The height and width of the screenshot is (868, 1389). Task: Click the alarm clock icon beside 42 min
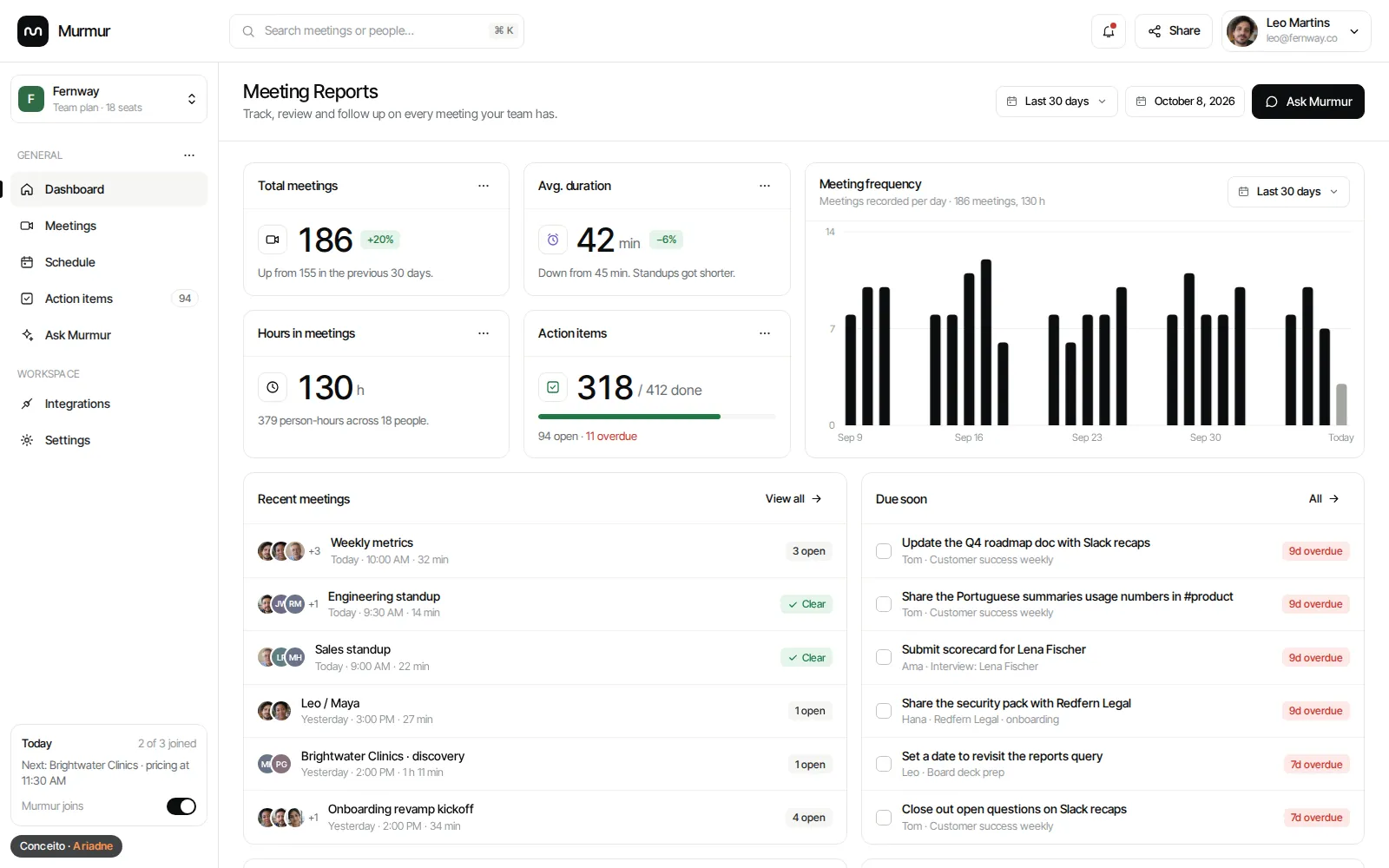pyautogui.click(x=553, y=240)
